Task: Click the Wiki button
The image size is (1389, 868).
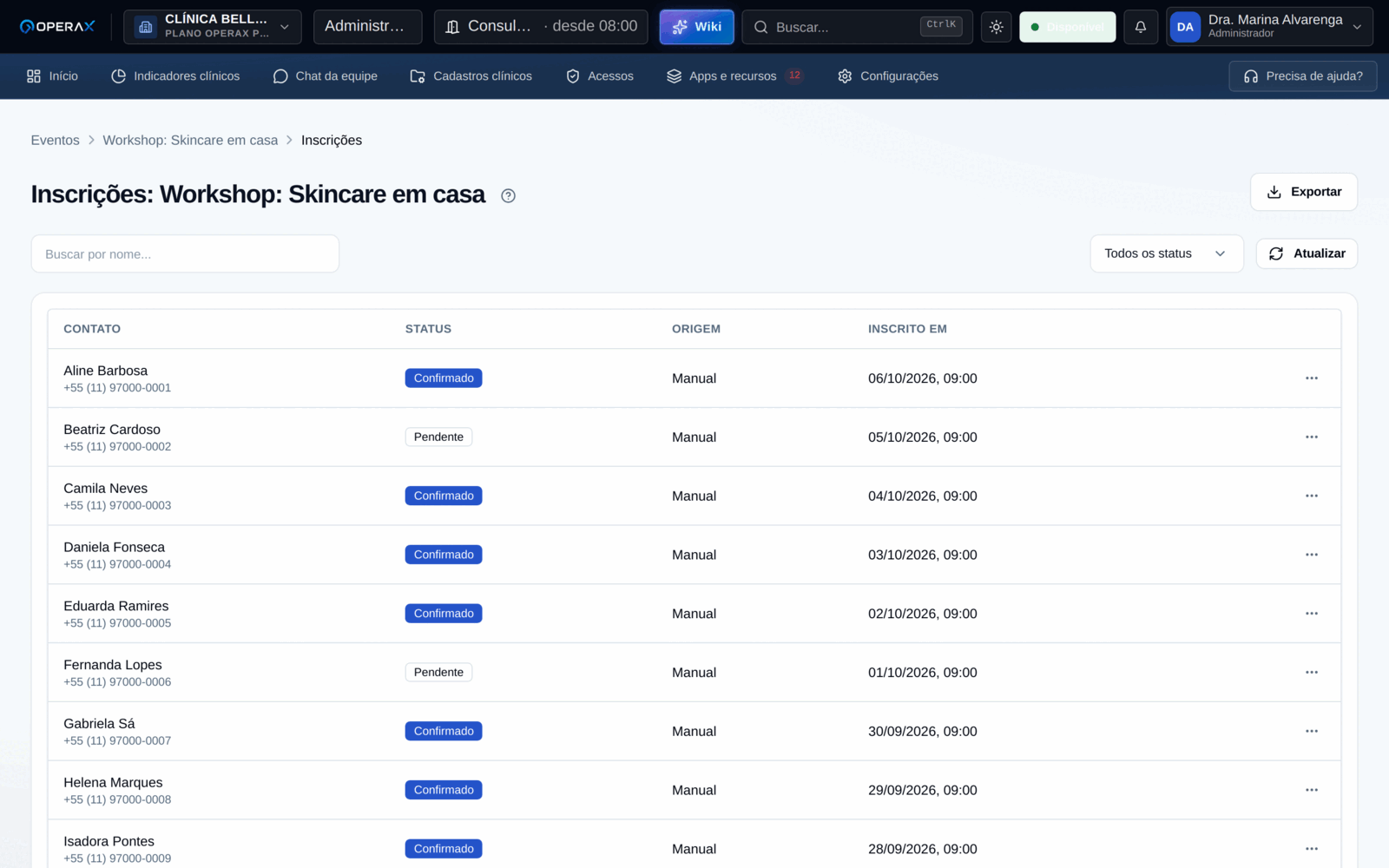Action: point(696,27)
